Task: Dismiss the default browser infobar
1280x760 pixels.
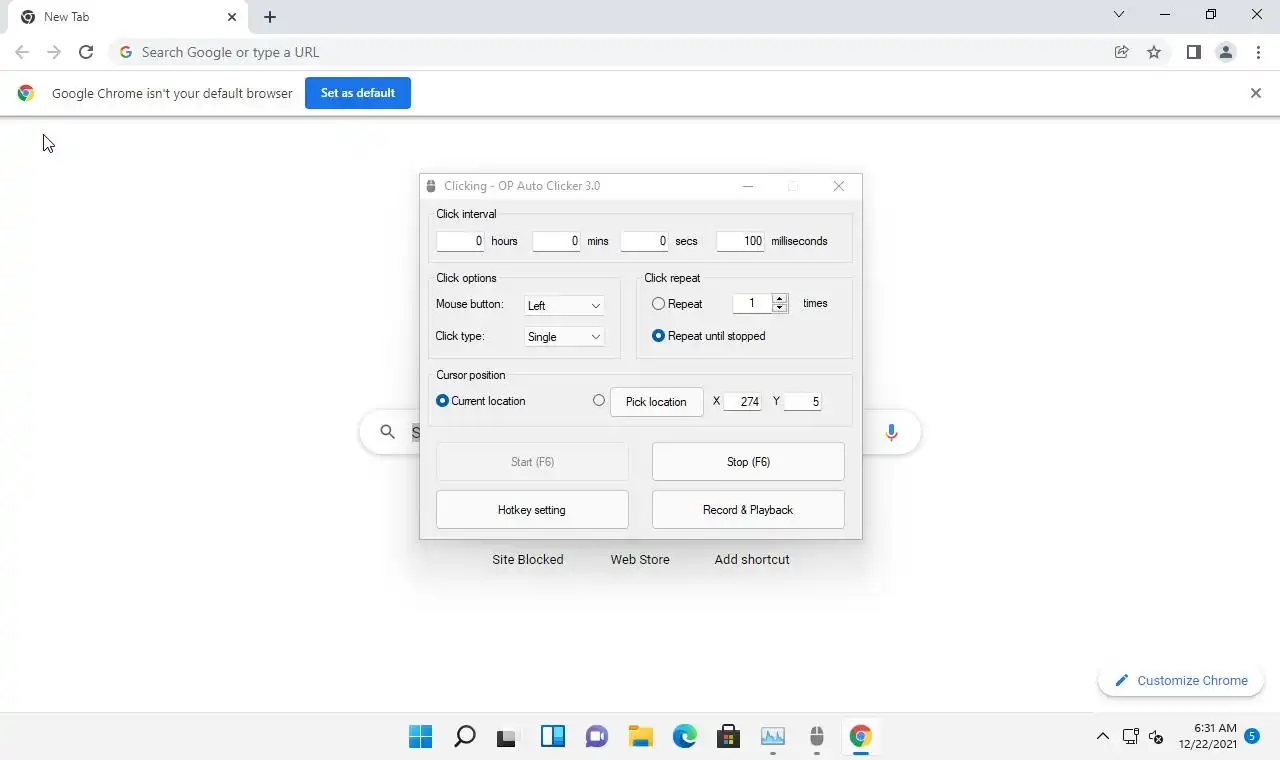Action: [x=1256, y=93]
